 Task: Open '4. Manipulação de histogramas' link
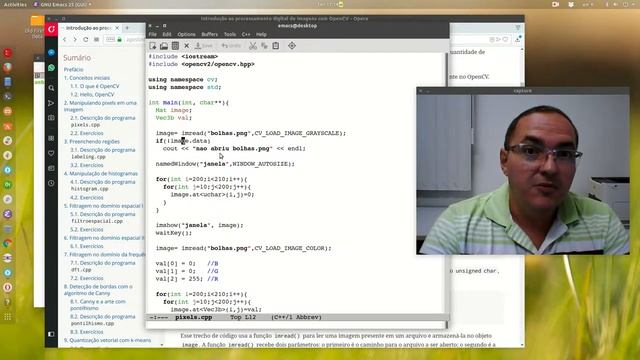tap(101, 173)
